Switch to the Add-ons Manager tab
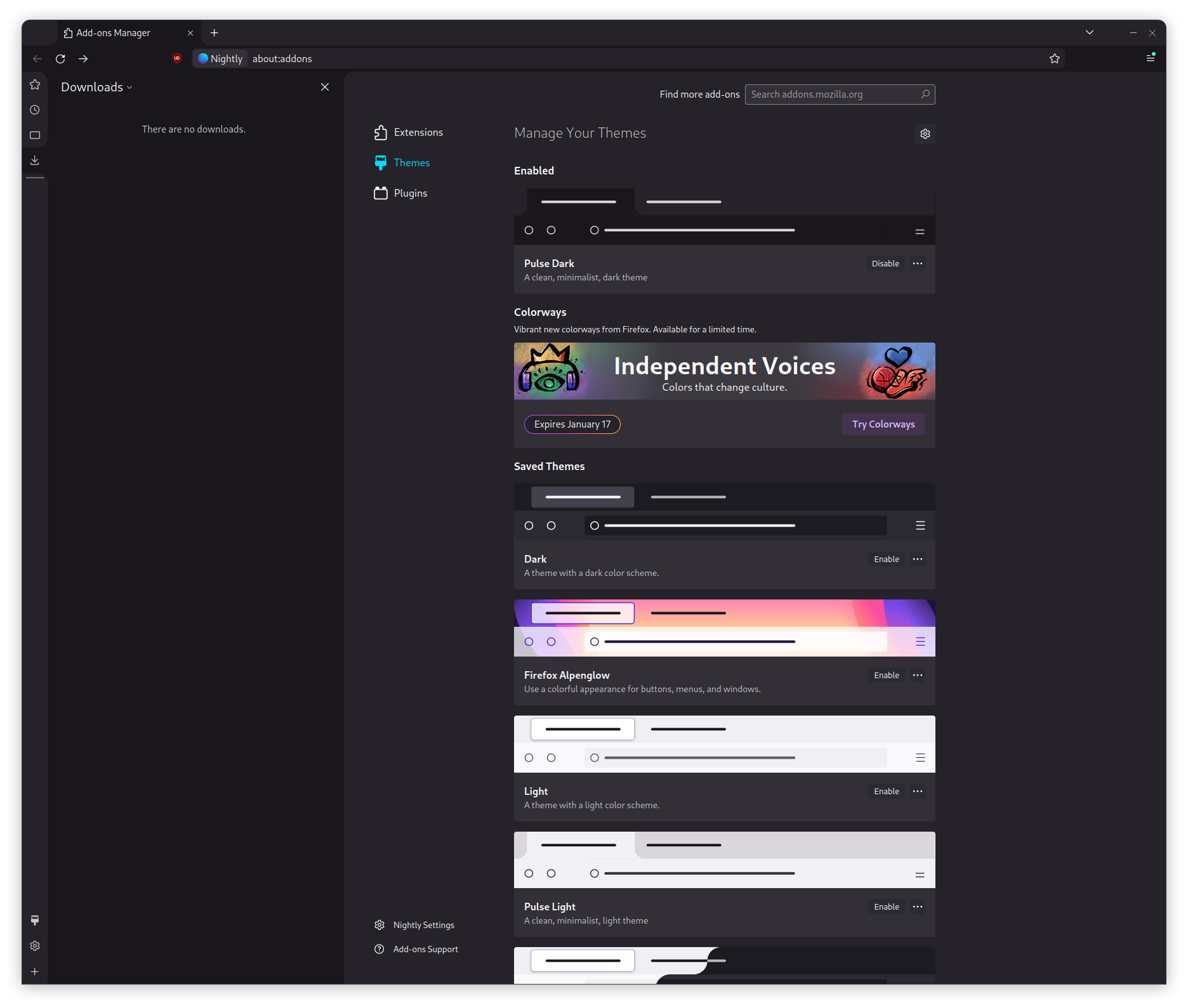The height and width of the screenshot is (1008, 1188). tap(129, 33)
